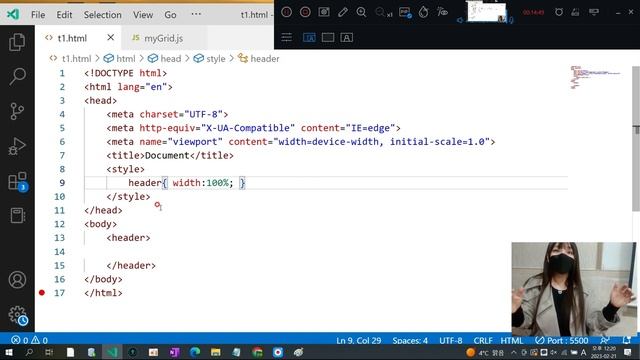
Task: Change line endings via CRLF item
Action: pyautogui.click(x=483, y=340)
